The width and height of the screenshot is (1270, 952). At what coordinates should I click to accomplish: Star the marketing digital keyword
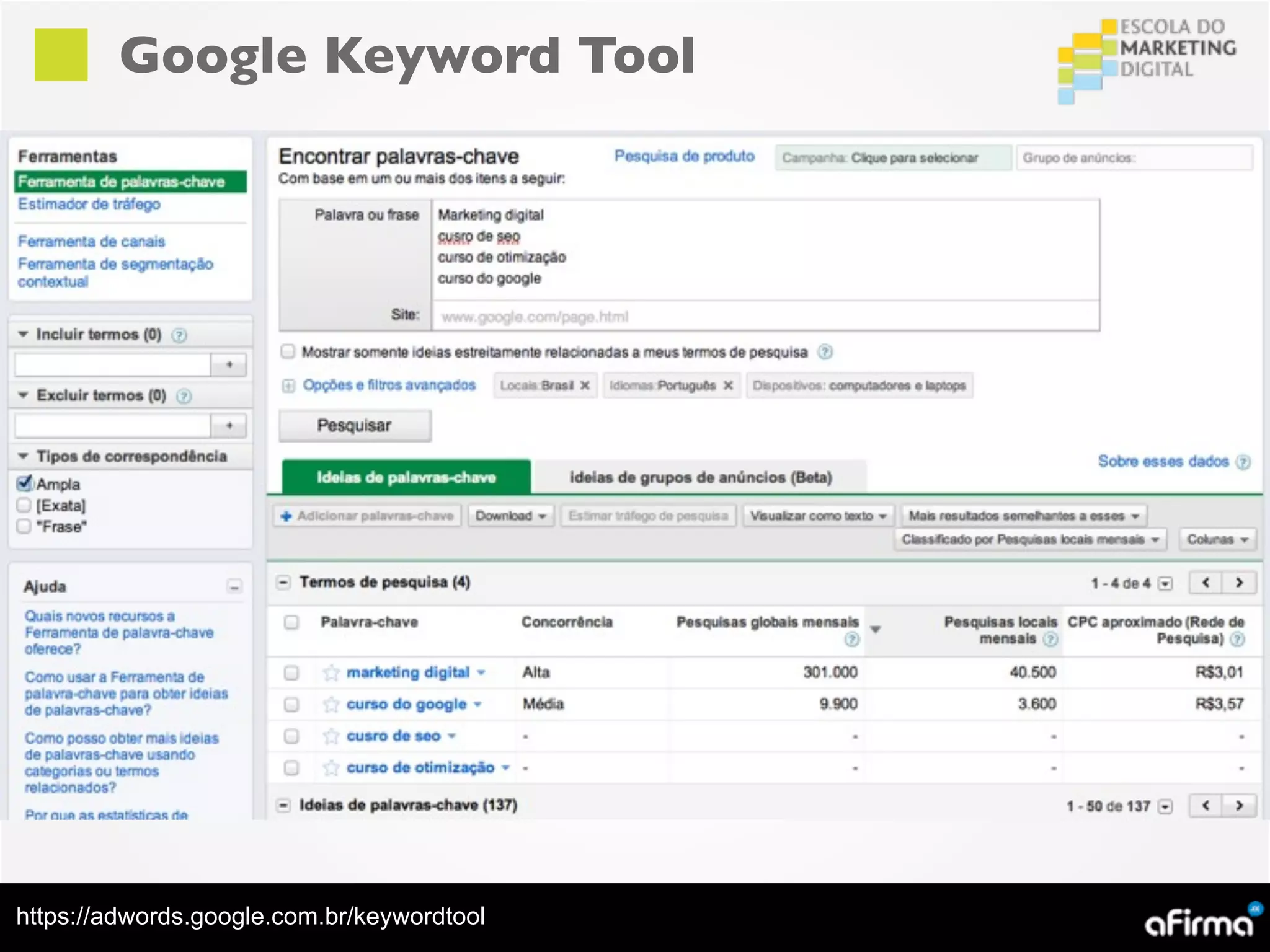coord(331,672)
